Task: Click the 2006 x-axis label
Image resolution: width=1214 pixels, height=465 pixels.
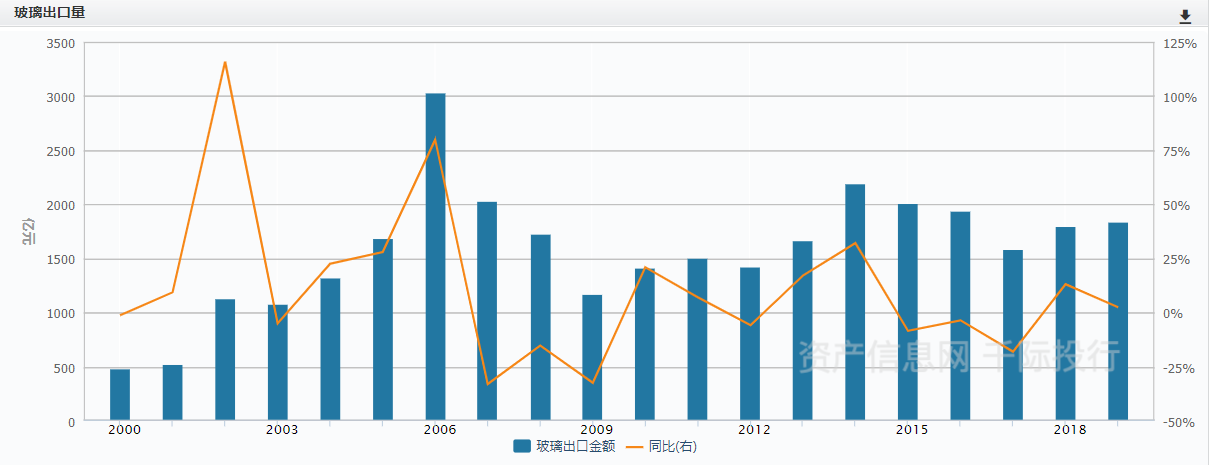Action: point(439,430)
